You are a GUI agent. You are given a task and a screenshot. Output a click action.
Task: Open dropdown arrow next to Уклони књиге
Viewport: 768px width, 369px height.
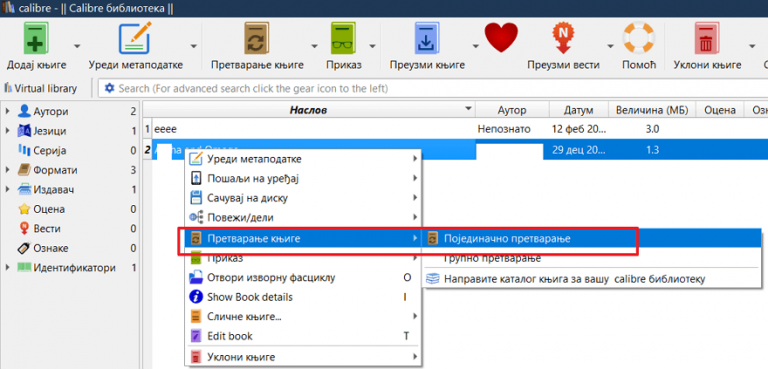pyautogui.click(x=752, y=46)
